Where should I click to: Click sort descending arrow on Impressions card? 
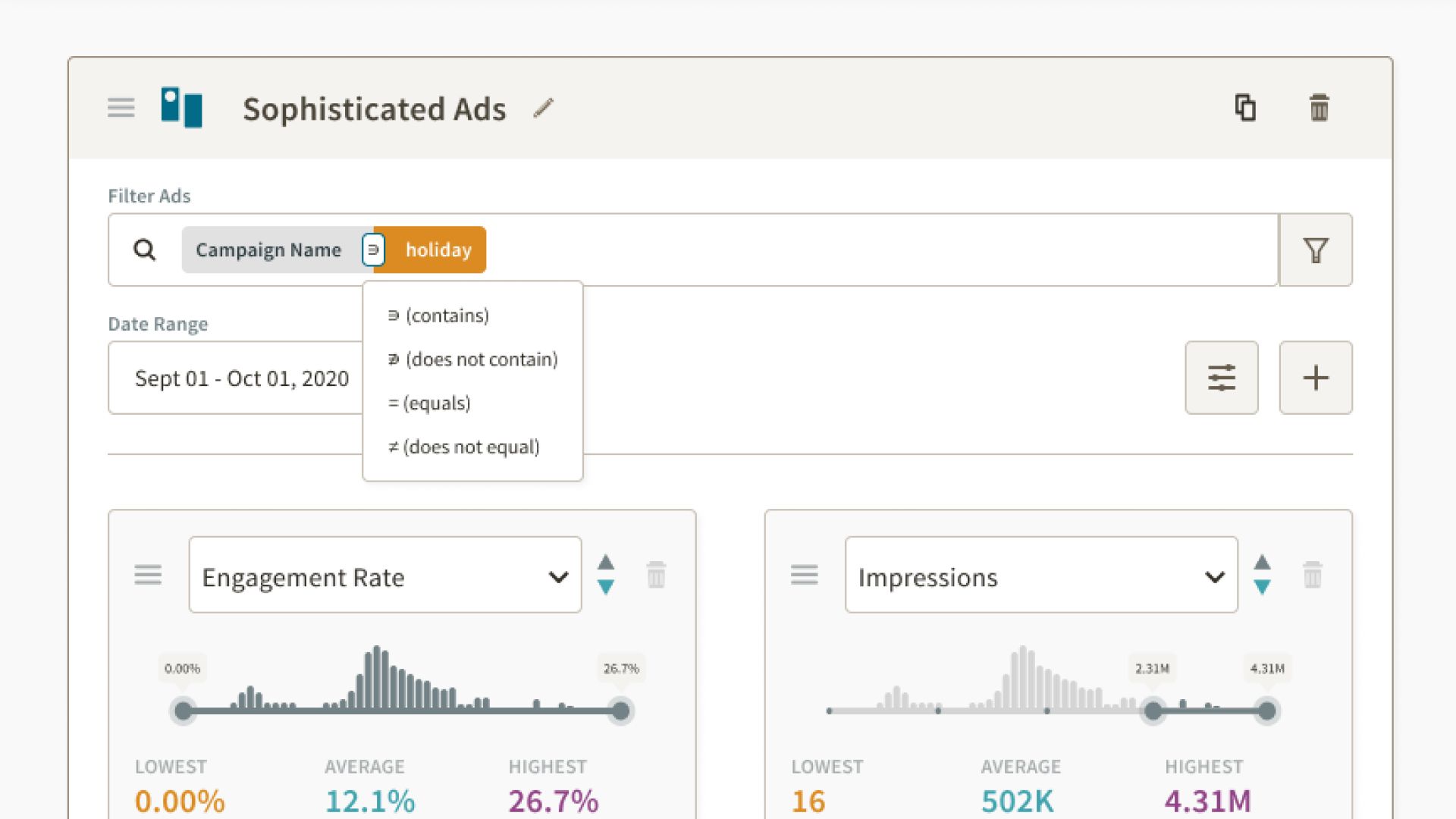click(1262, 587)
